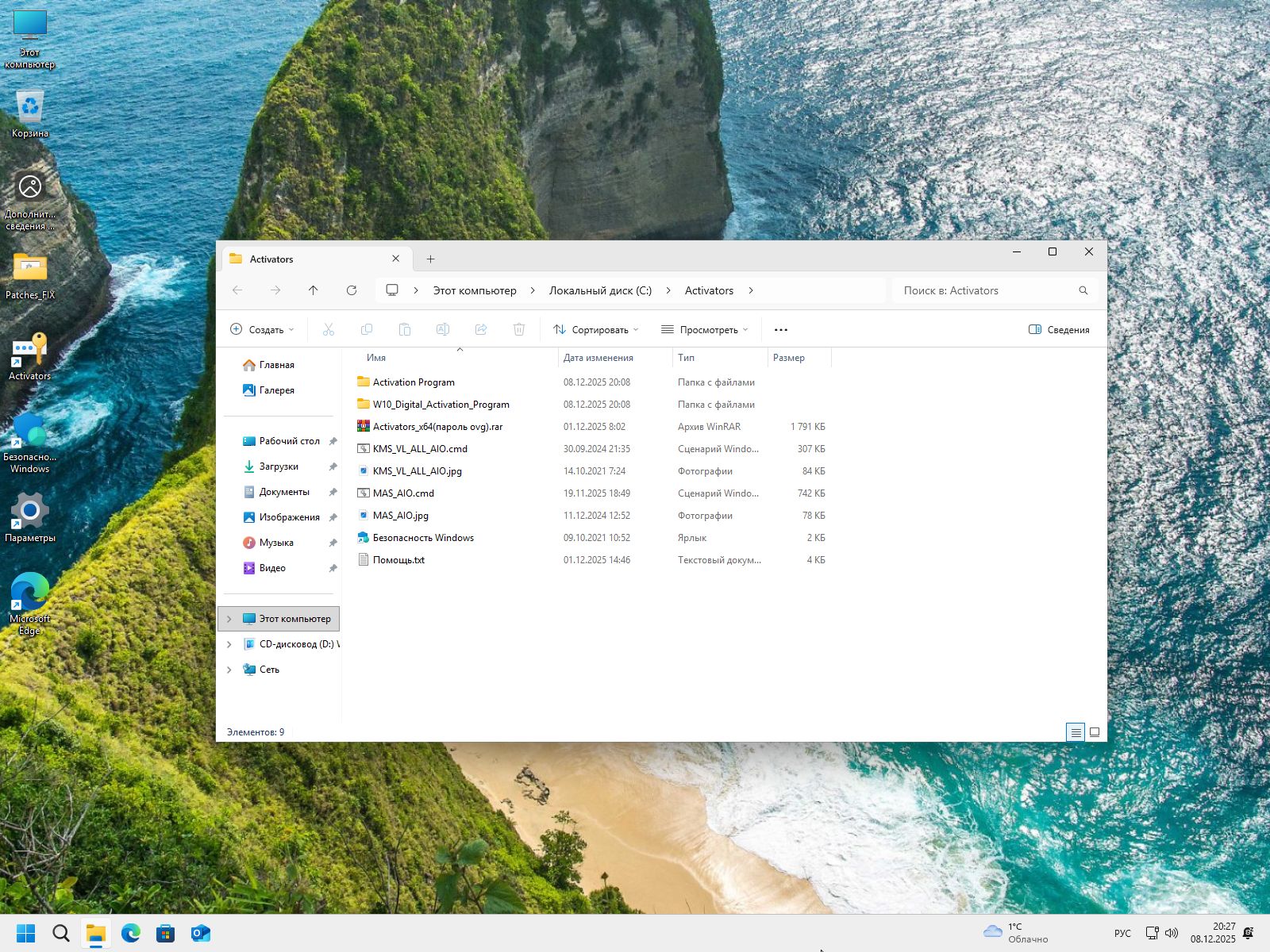Switch to large thumbnails view
The image size is (1270, 952).
coord(1095,732)
